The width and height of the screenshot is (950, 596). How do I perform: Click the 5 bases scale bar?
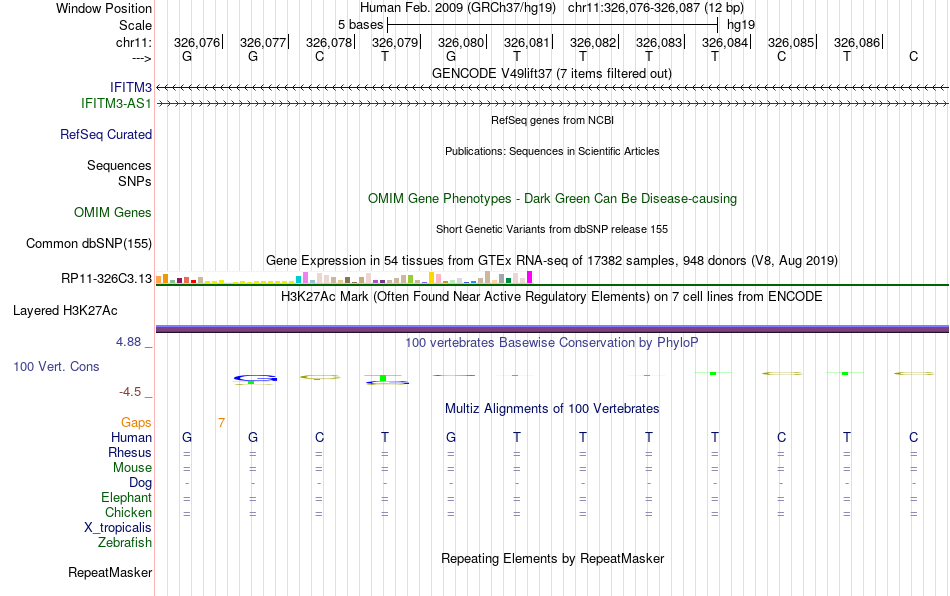(x=552, y=25)
